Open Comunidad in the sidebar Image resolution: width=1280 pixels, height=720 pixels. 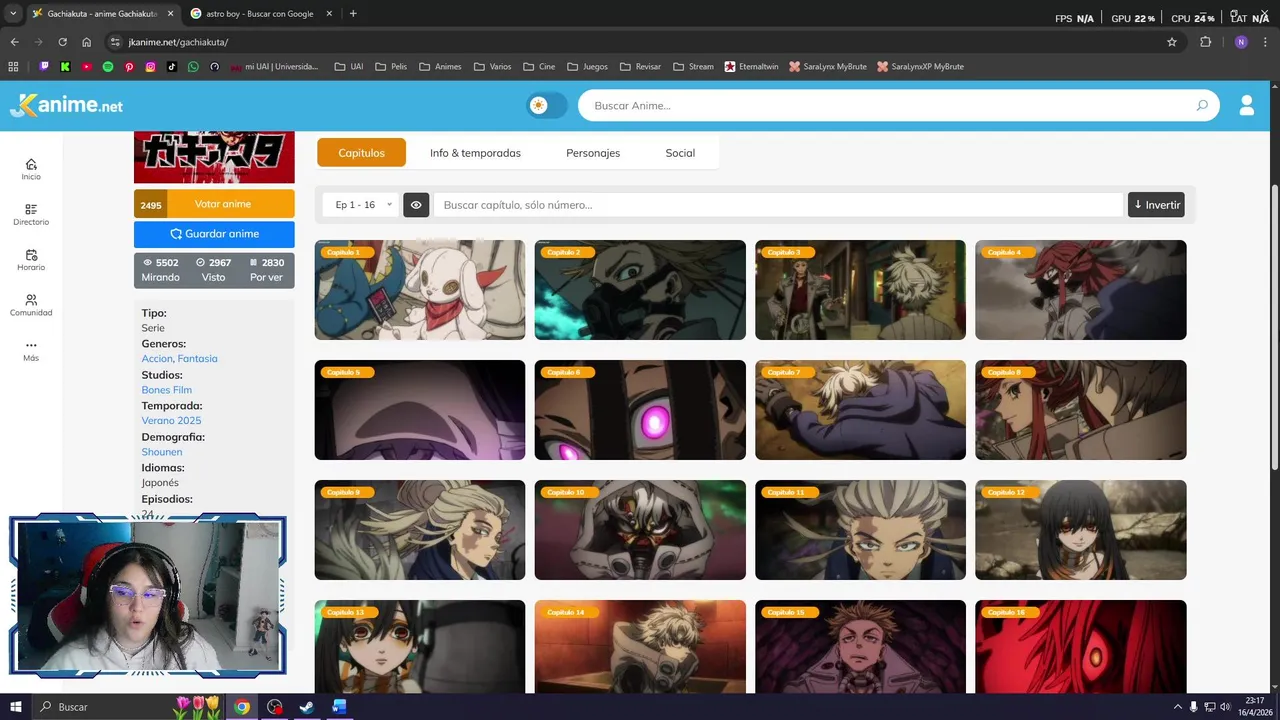tap(31, 305)
